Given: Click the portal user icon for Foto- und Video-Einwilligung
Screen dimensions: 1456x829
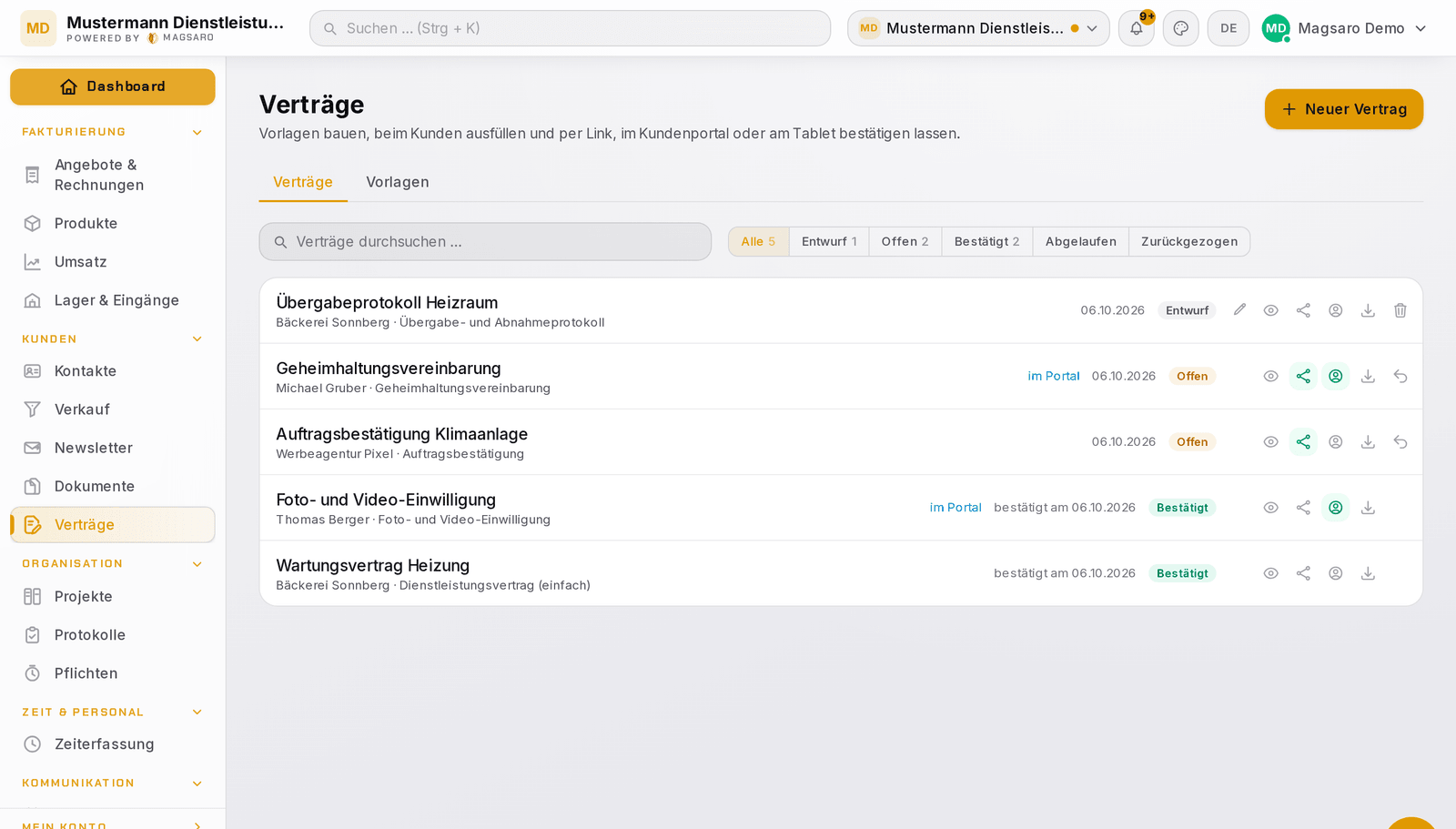Looking at the screenshot, I should pos(1336,508).
